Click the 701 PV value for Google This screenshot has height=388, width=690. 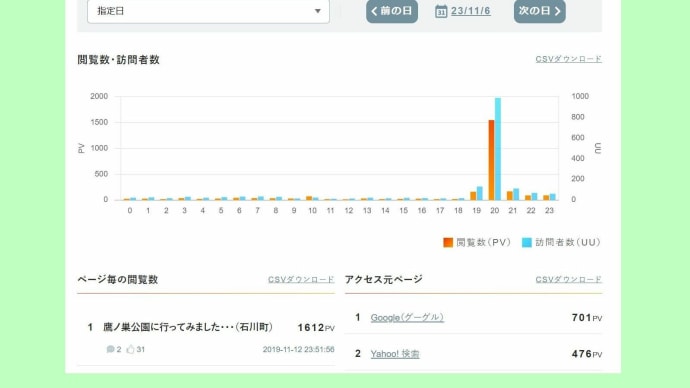point(587,318)
